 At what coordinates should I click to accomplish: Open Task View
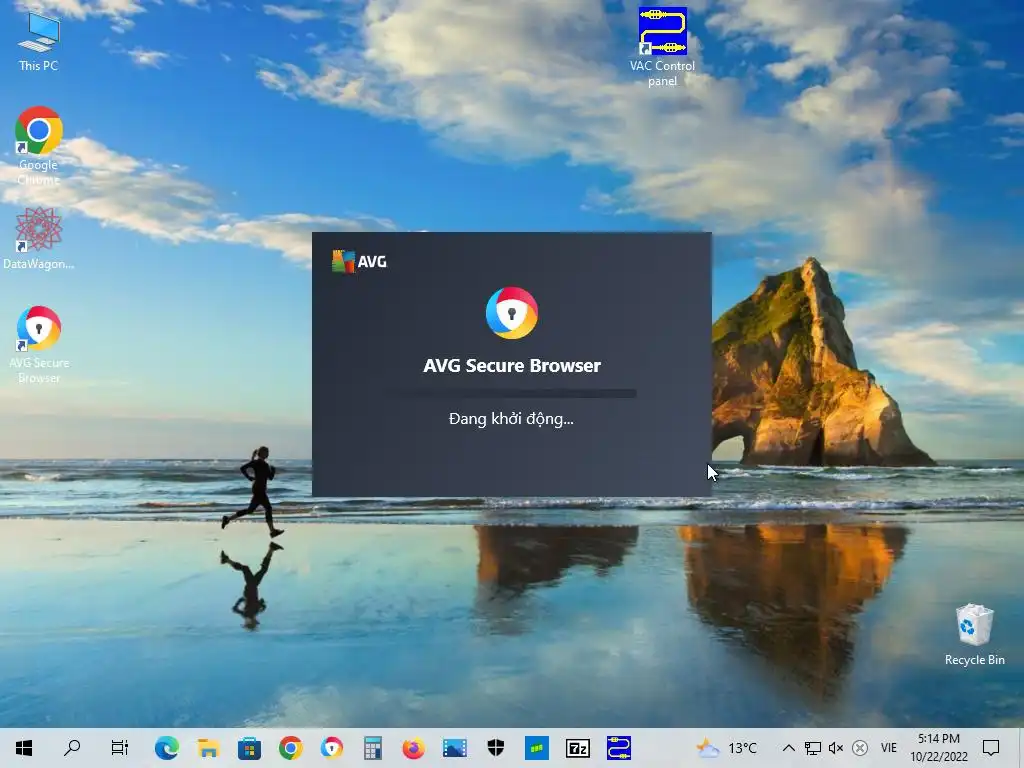120,748
